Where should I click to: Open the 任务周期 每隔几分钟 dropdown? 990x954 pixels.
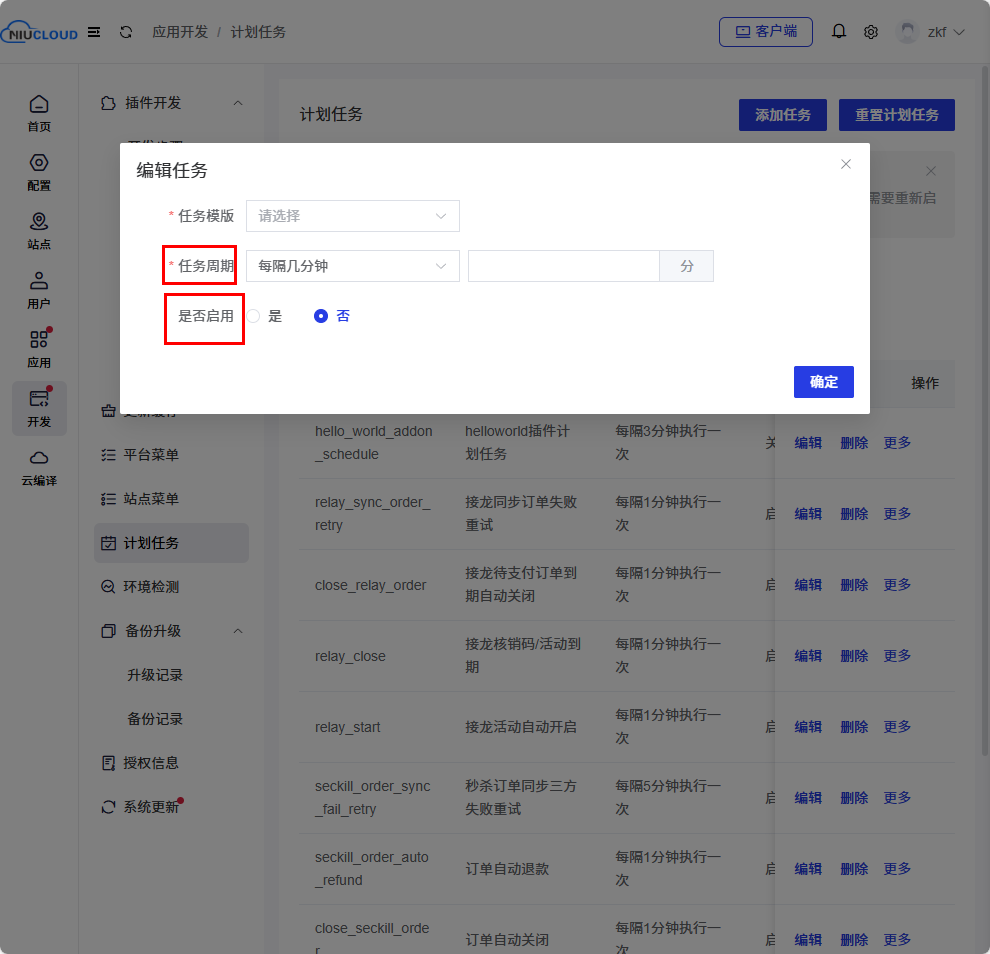352,266
